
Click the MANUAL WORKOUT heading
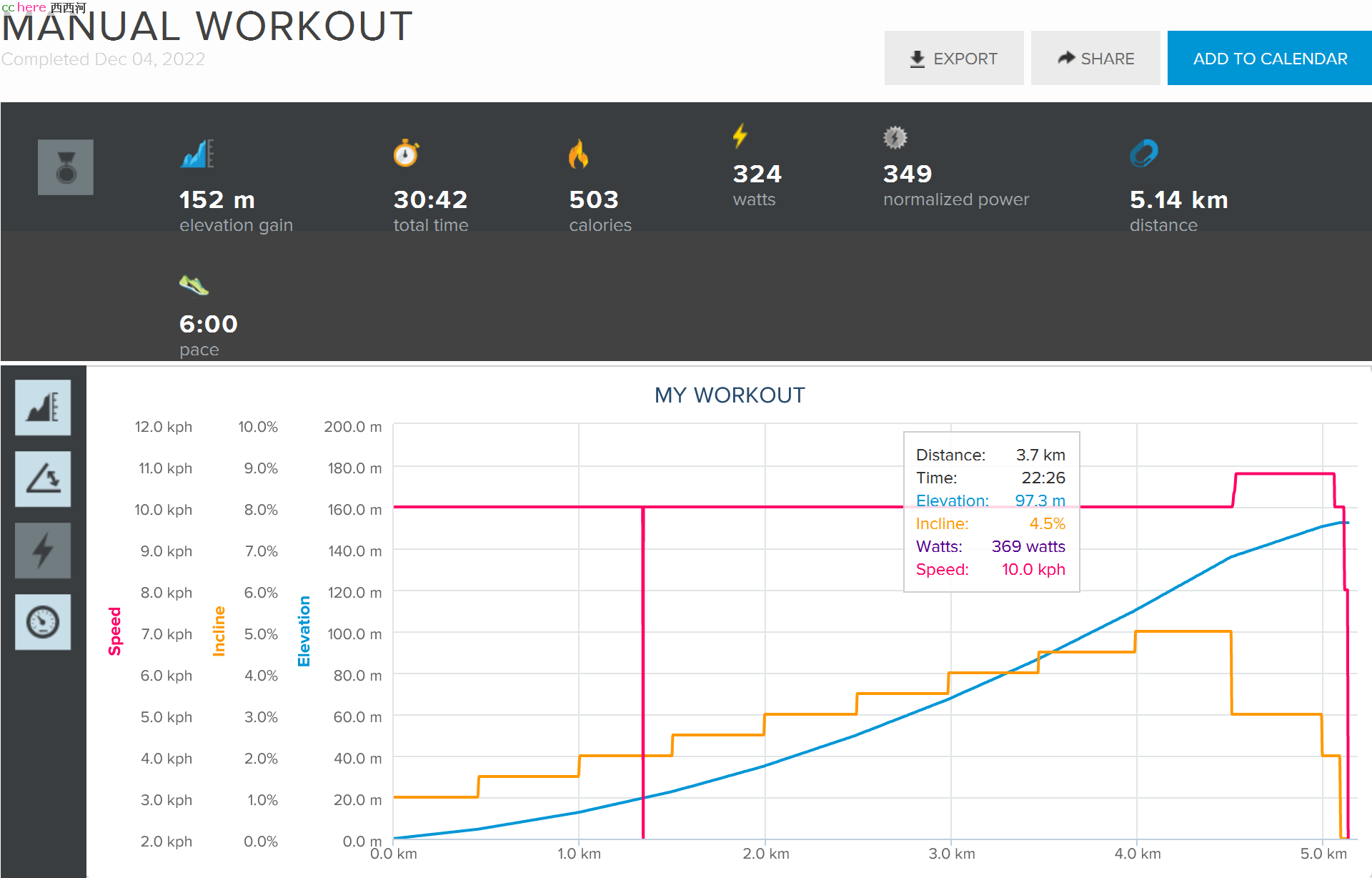click(207, 27)
